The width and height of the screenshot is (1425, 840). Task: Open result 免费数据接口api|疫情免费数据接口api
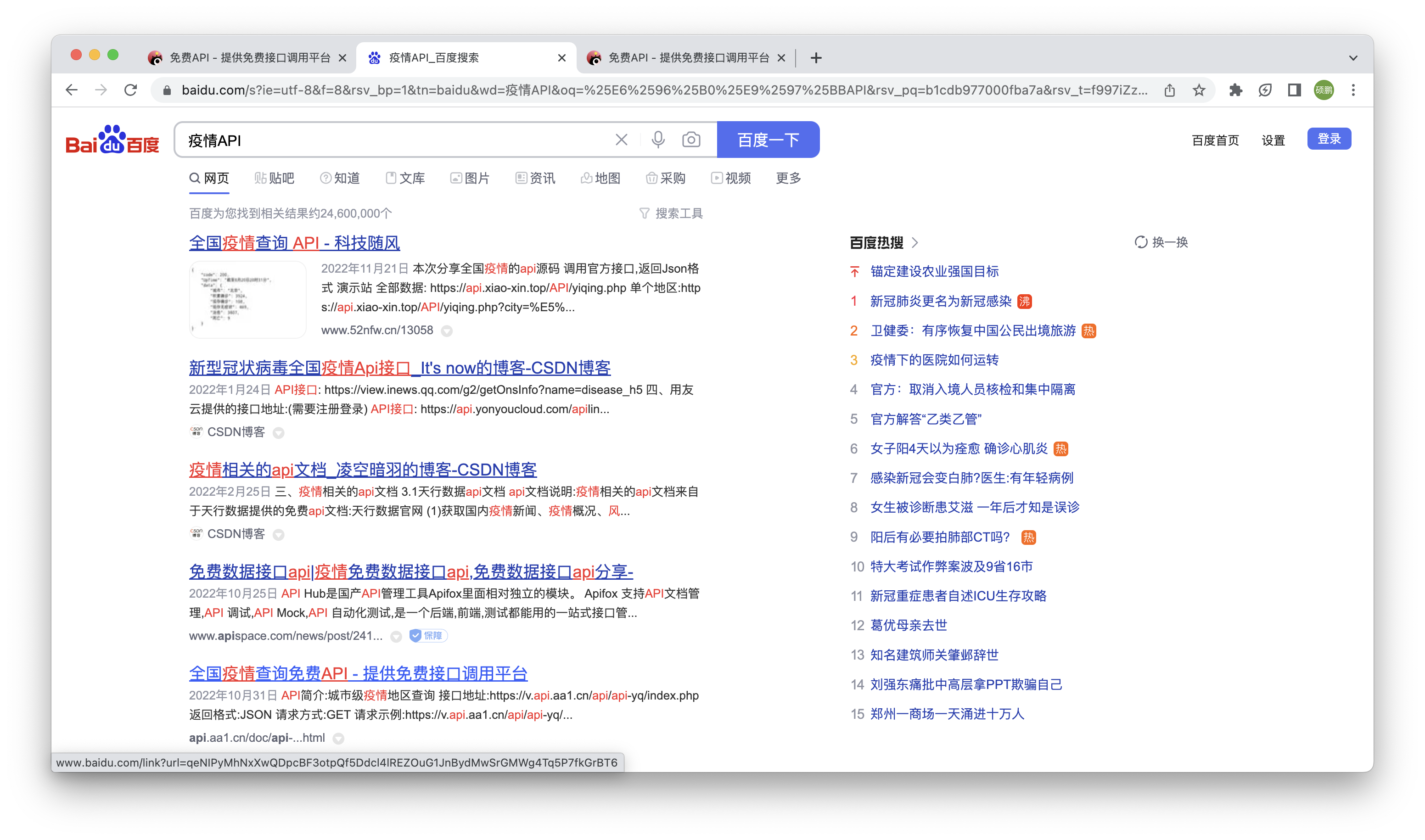pyautogui.click(x=411, y=571)
